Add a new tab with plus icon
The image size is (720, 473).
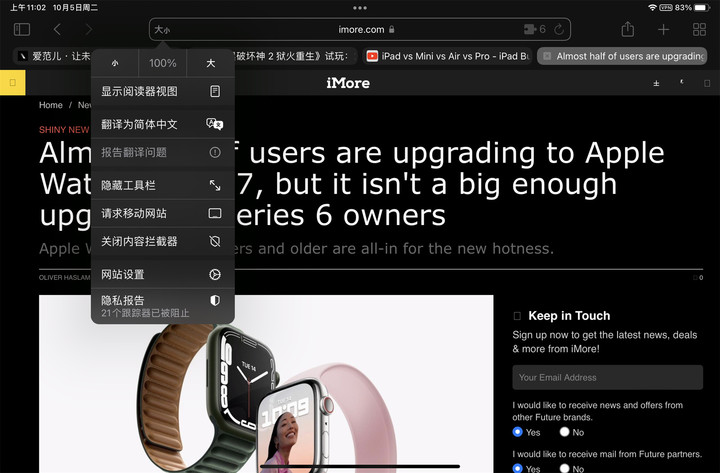664,30
